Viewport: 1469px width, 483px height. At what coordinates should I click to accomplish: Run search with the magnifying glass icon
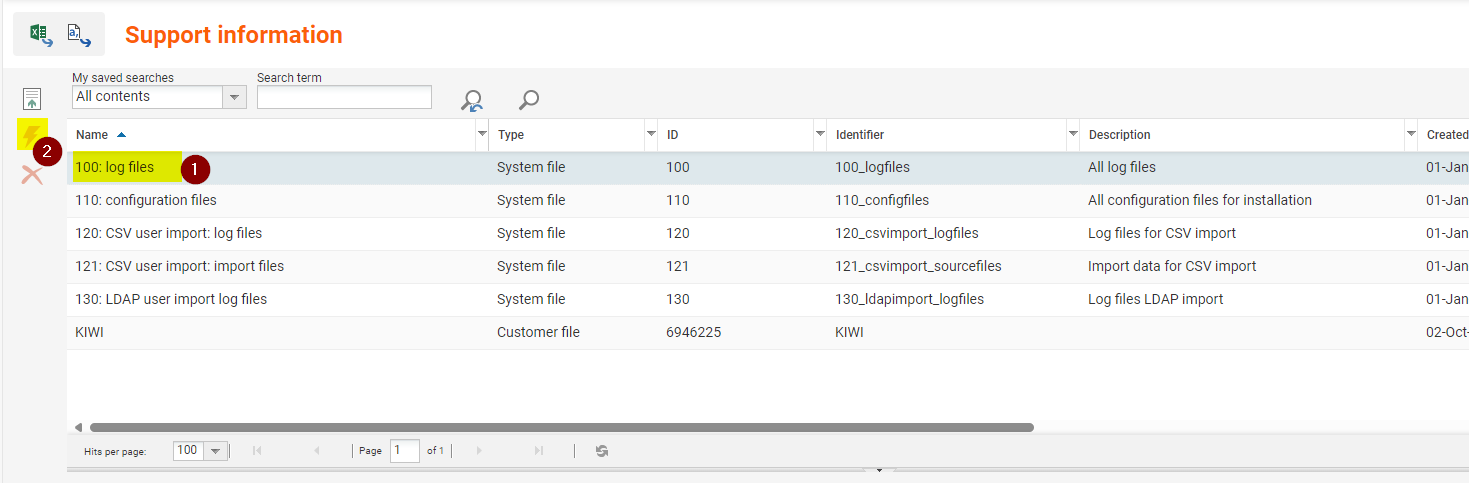coord(529,99)
